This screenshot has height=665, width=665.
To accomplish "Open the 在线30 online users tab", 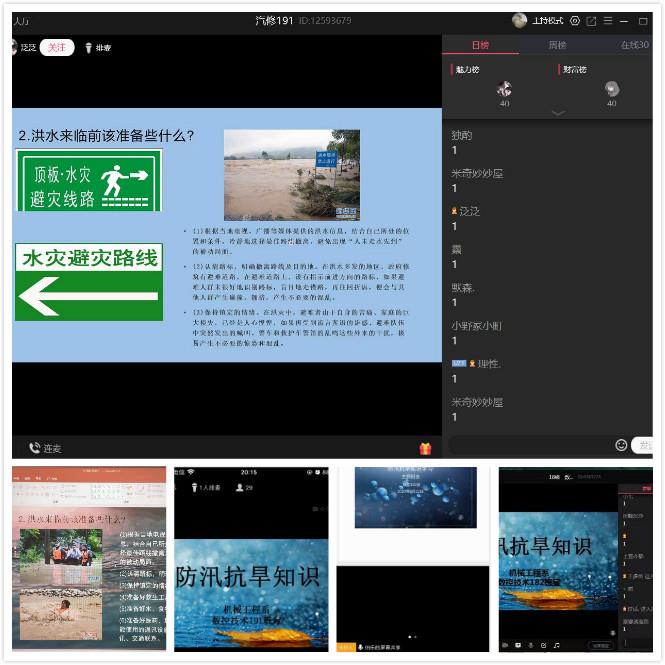I will point(634,45).
